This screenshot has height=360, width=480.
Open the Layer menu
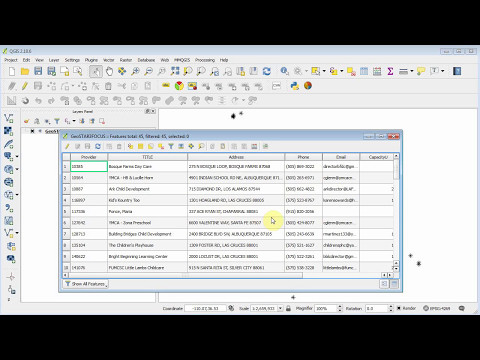pyautogui.click(x=54, y=60)
